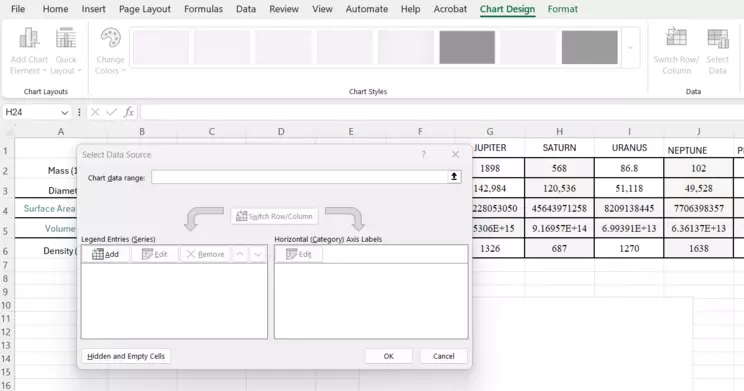Open the Change Colors palette
Viewport: 744px width, 391px height.
pyautogui.click(x=110, y=51)
